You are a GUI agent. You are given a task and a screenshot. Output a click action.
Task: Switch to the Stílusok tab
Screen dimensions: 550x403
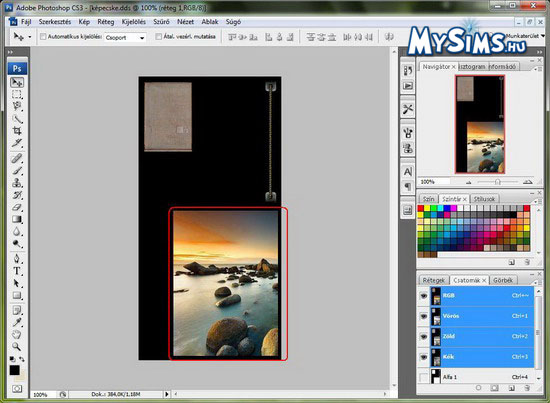pos(484,199)
